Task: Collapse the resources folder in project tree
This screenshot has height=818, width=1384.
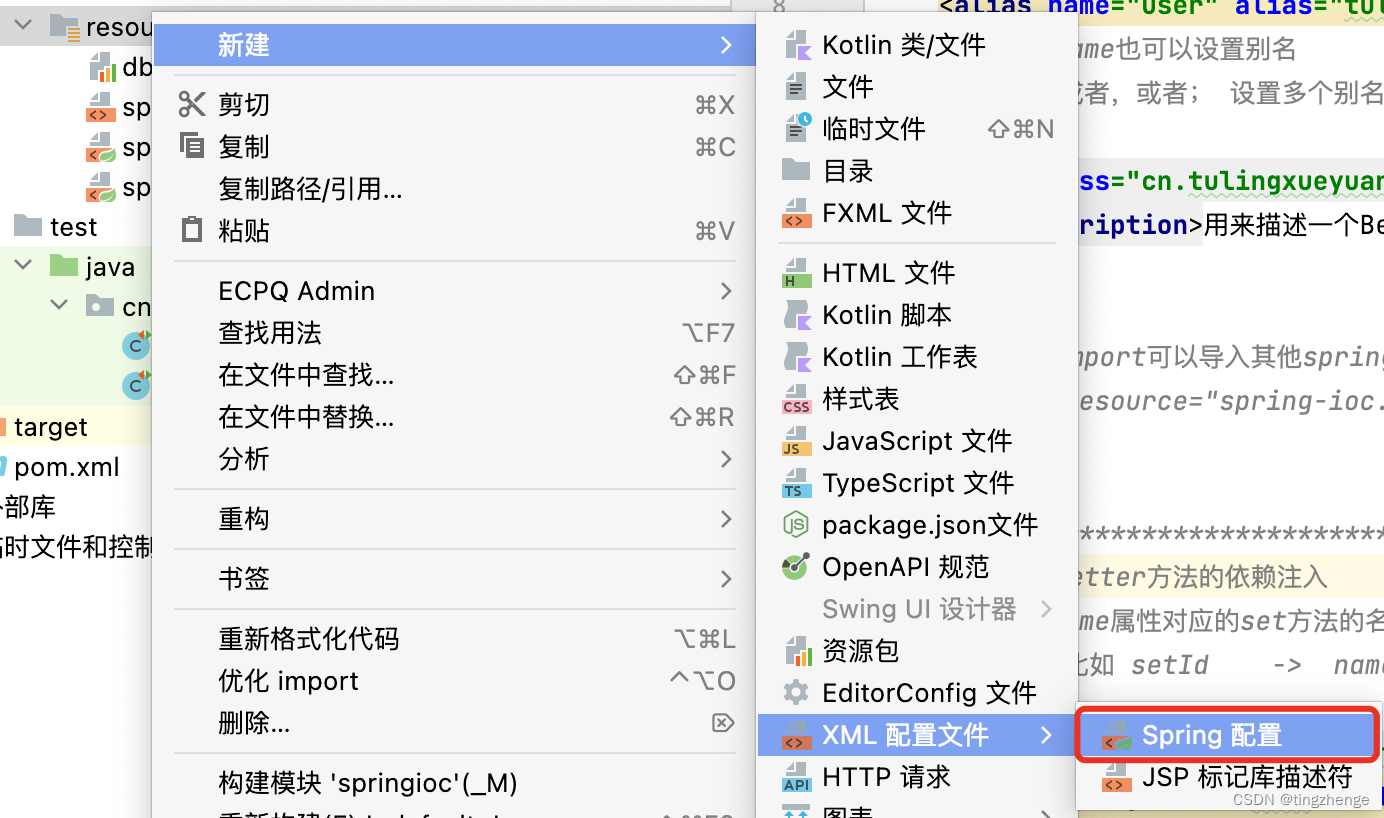Action: [x=23, y=25]
